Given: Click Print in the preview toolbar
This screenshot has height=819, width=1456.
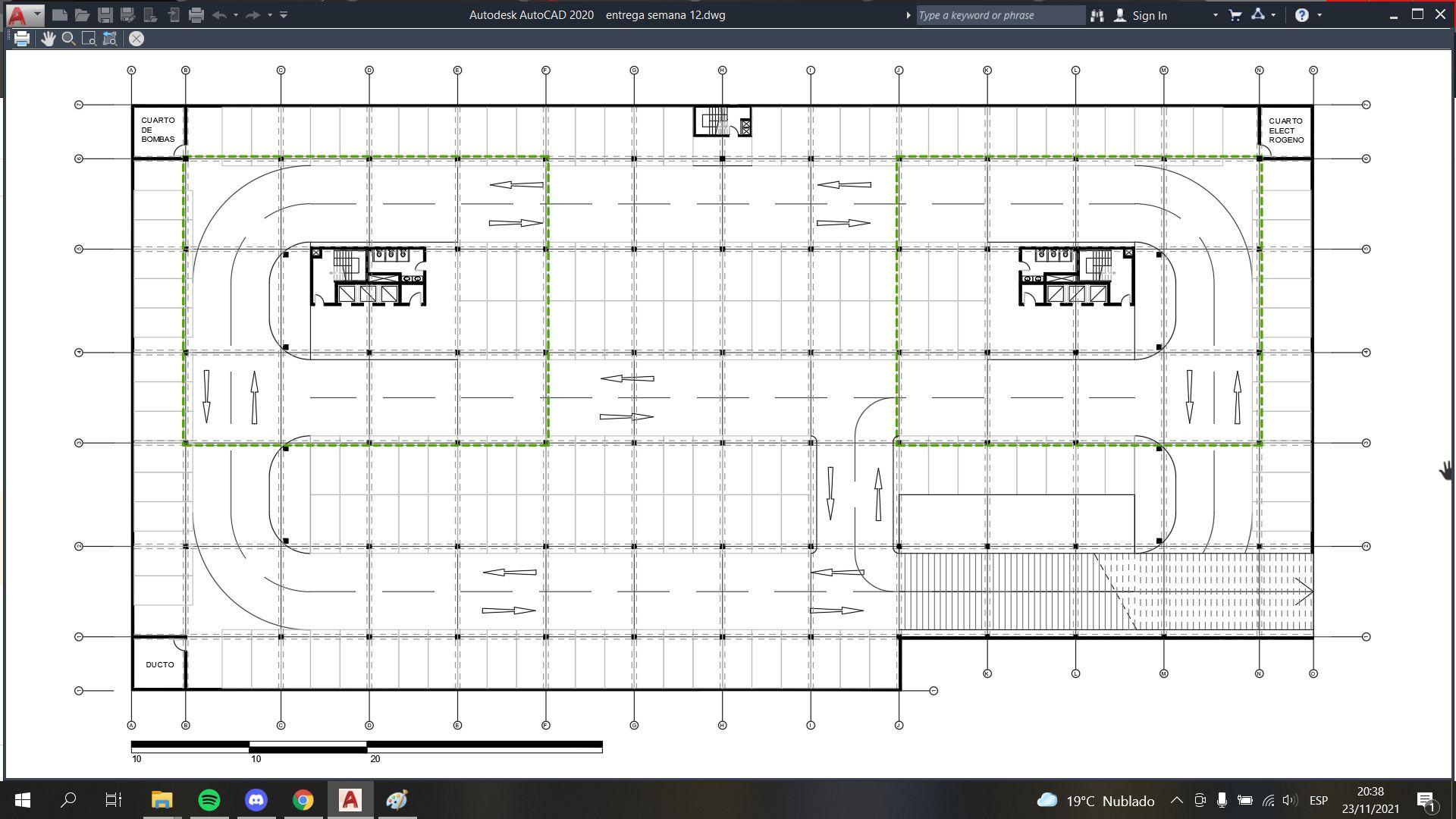Looking at the screenshot, I should (21, 39).
